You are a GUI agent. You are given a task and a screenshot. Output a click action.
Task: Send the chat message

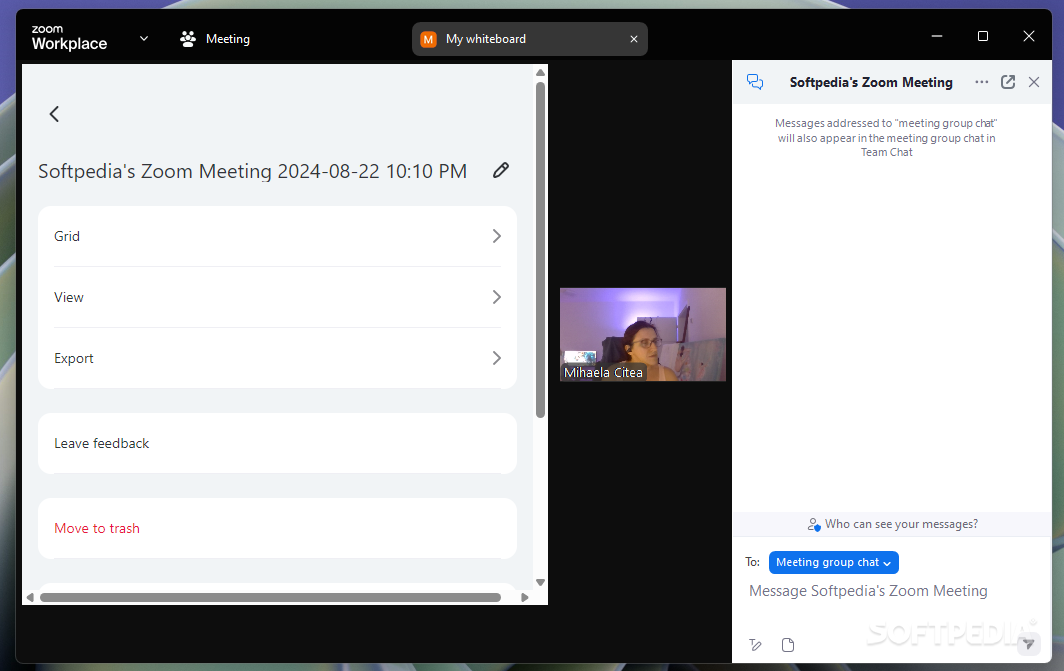pos(1029,644)
